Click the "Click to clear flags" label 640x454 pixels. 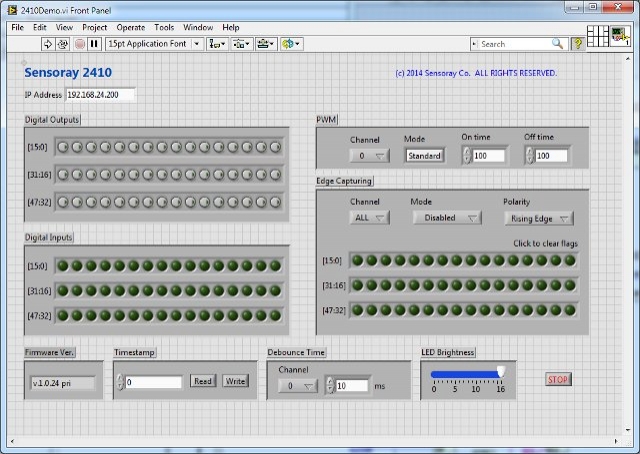545,244
